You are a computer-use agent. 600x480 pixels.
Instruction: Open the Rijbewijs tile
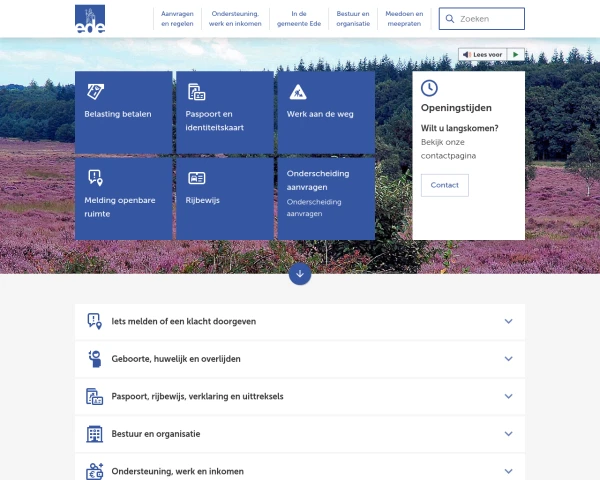[225, 199]
